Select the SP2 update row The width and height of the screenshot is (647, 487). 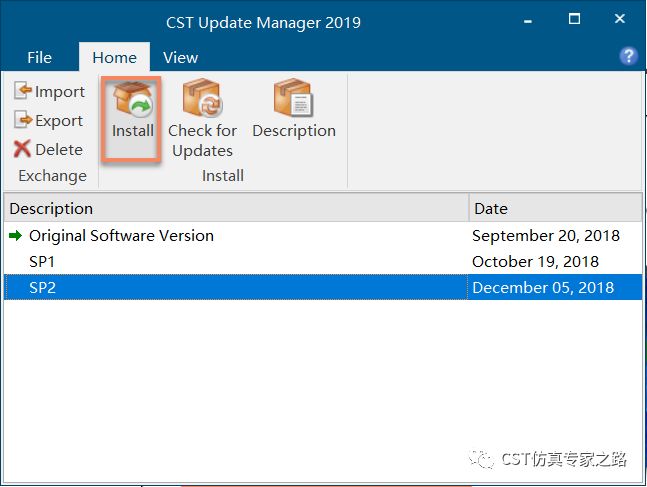click(x=323, y=287)
